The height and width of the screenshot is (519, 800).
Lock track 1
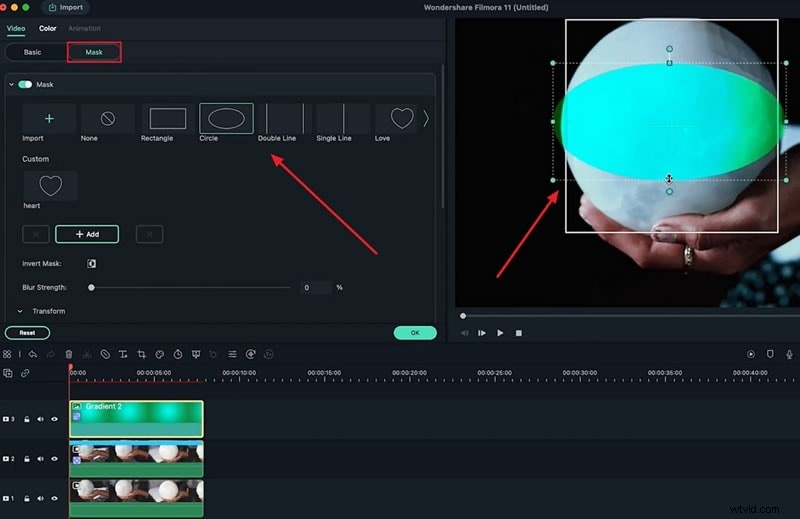coord(27,499)
